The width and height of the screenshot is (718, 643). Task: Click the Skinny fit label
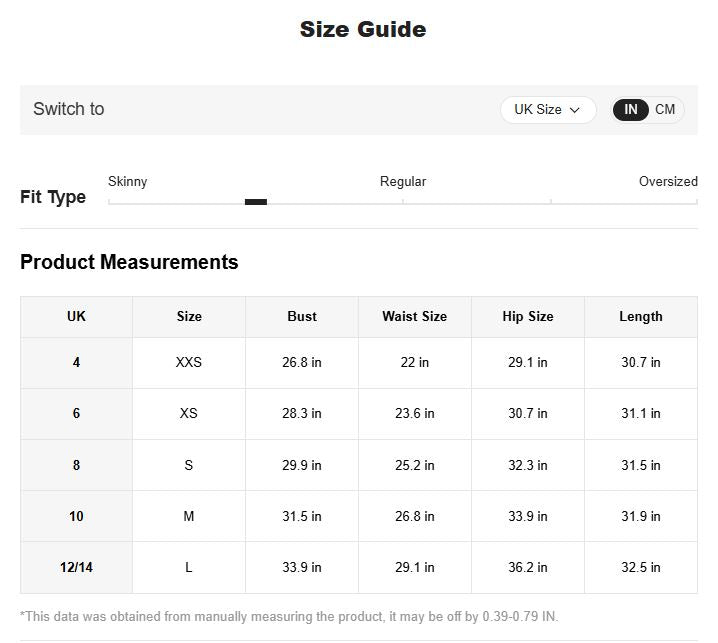point(127,181)
